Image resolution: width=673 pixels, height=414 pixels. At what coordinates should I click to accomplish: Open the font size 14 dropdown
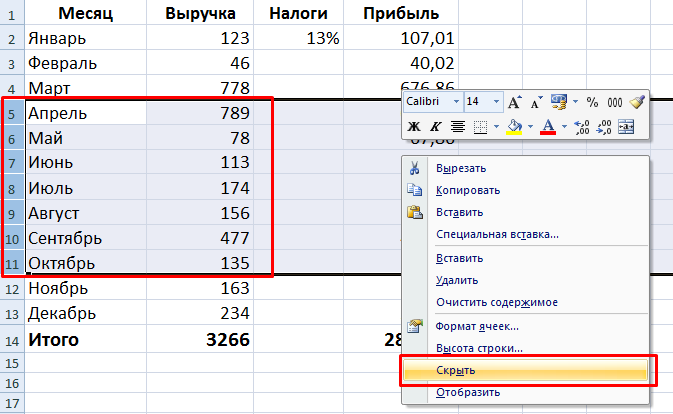point(496,102)
